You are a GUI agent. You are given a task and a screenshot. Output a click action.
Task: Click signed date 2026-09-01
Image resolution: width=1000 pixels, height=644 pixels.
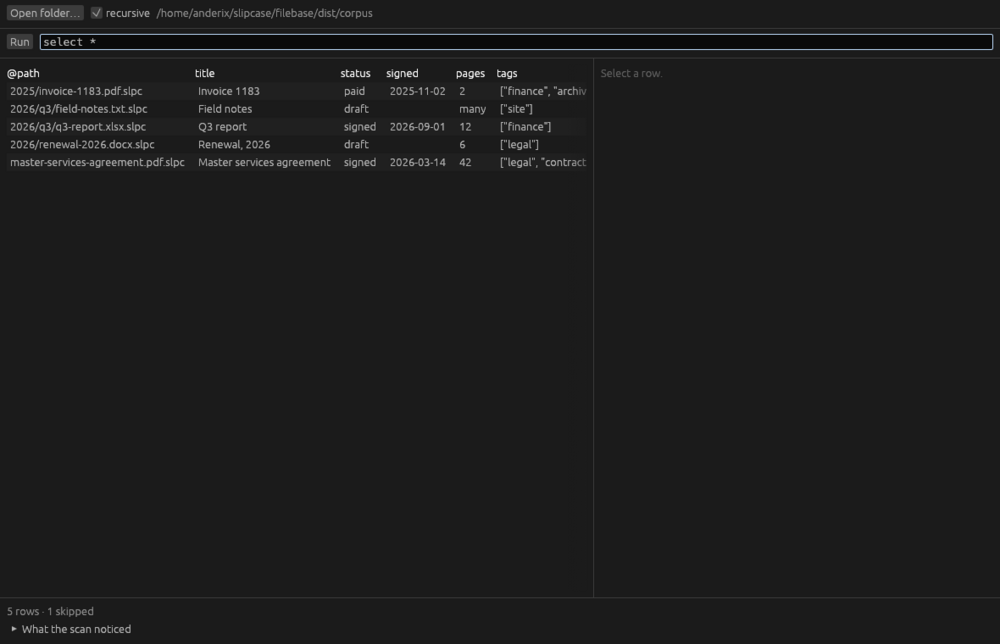(x=418, y=127)
